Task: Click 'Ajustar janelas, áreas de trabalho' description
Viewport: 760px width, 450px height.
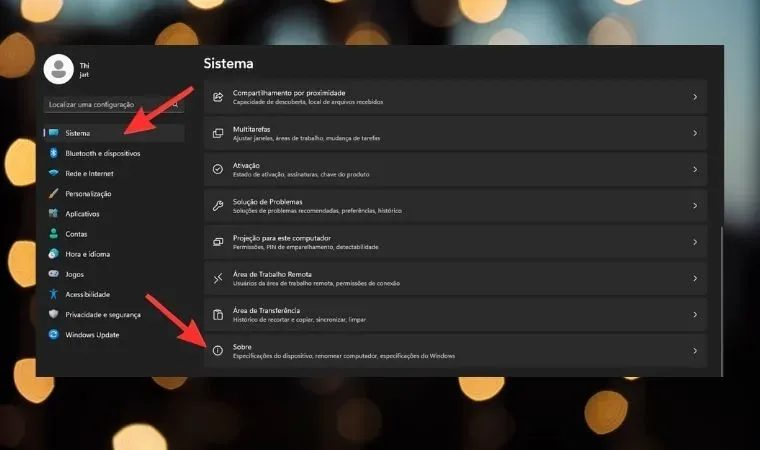Action: (306, 138)
